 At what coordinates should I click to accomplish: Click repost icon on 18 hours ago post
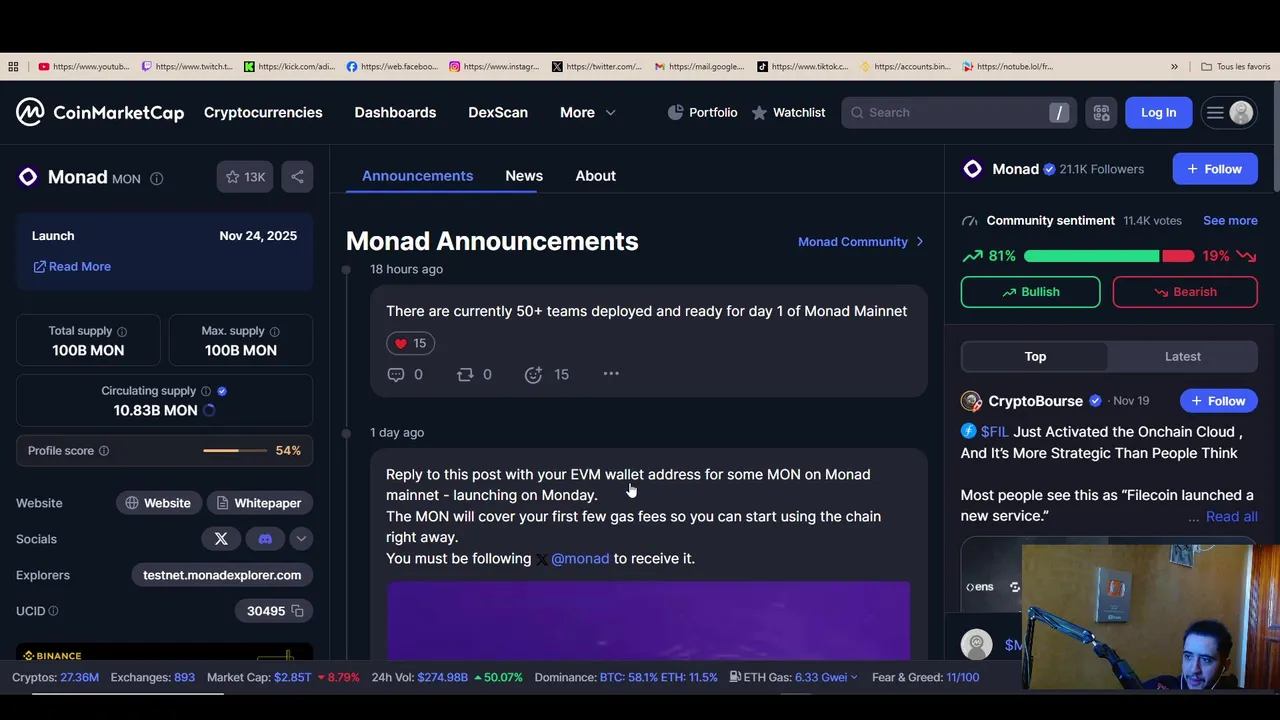(x=465, y=374)
